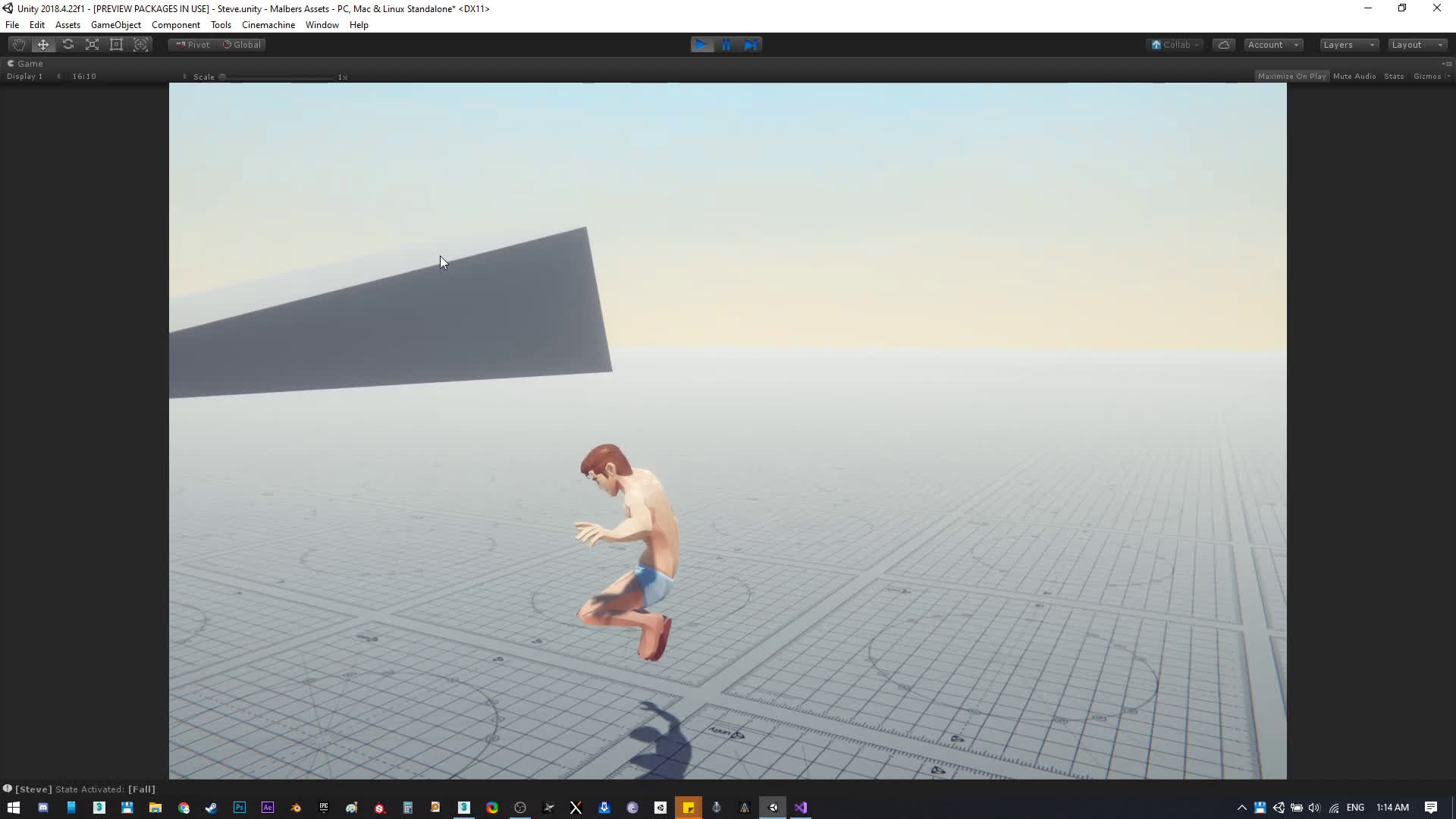The width and height of the screenshot is (1456, 819).
Task: Click the Collab button
Action: click(1174, 45)
